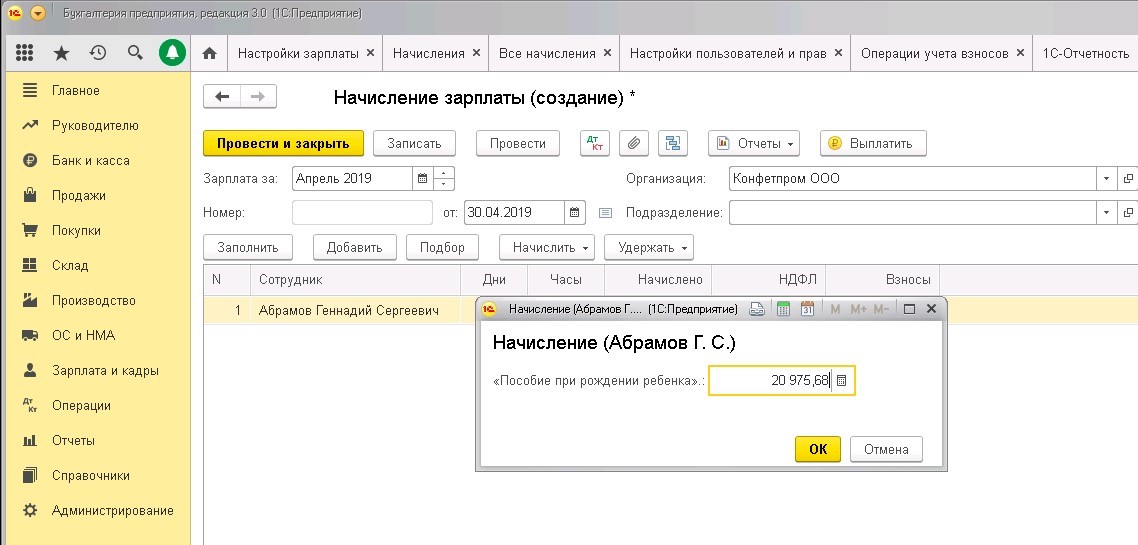This screenshot has height=545, width=1138.
Task: Open calculator icon in dialog title bar
Action: pyautogui.click(x=784, y=309)
